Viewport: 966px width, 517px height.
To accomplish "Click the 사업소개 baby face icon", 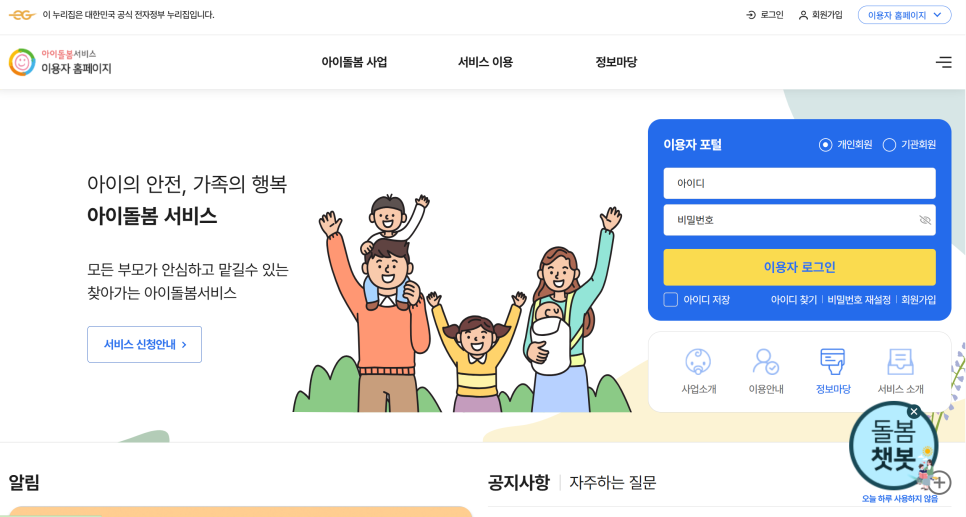I will click(x=698, y=361).
